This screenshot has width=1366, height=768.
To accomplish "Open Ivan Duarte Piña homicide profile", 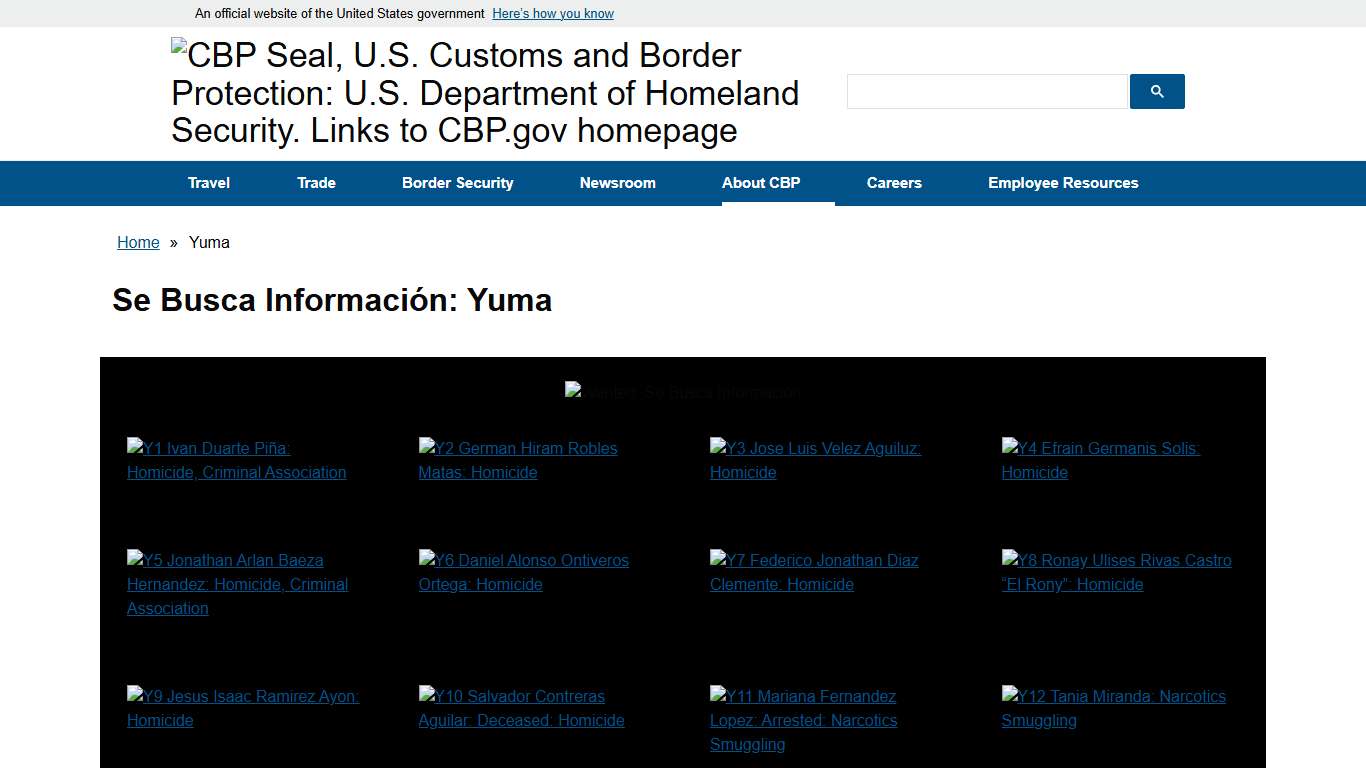I will (x=236, y=460).
